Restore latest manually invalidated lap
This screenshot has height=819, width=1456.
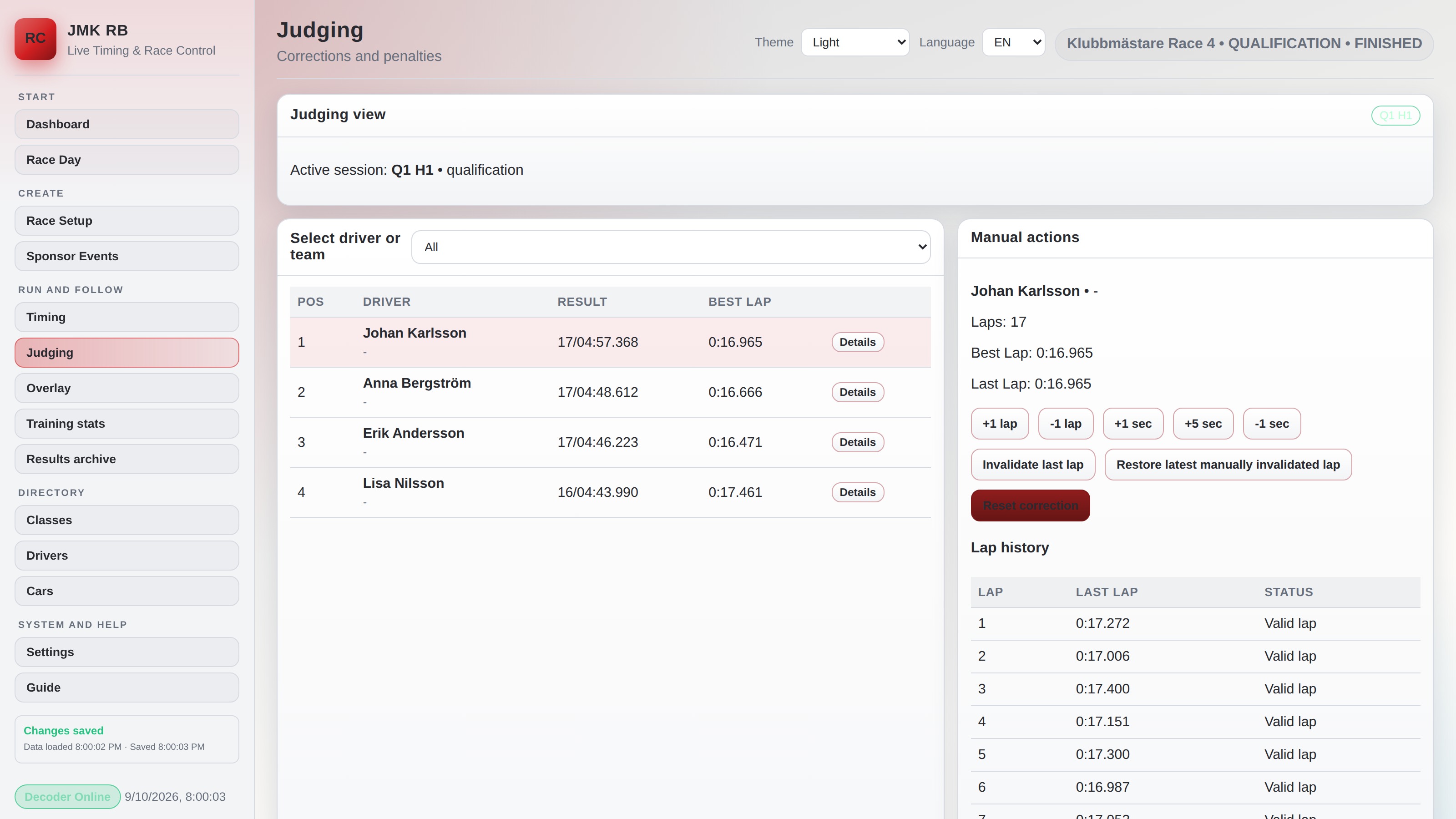tap(1228, 465)
